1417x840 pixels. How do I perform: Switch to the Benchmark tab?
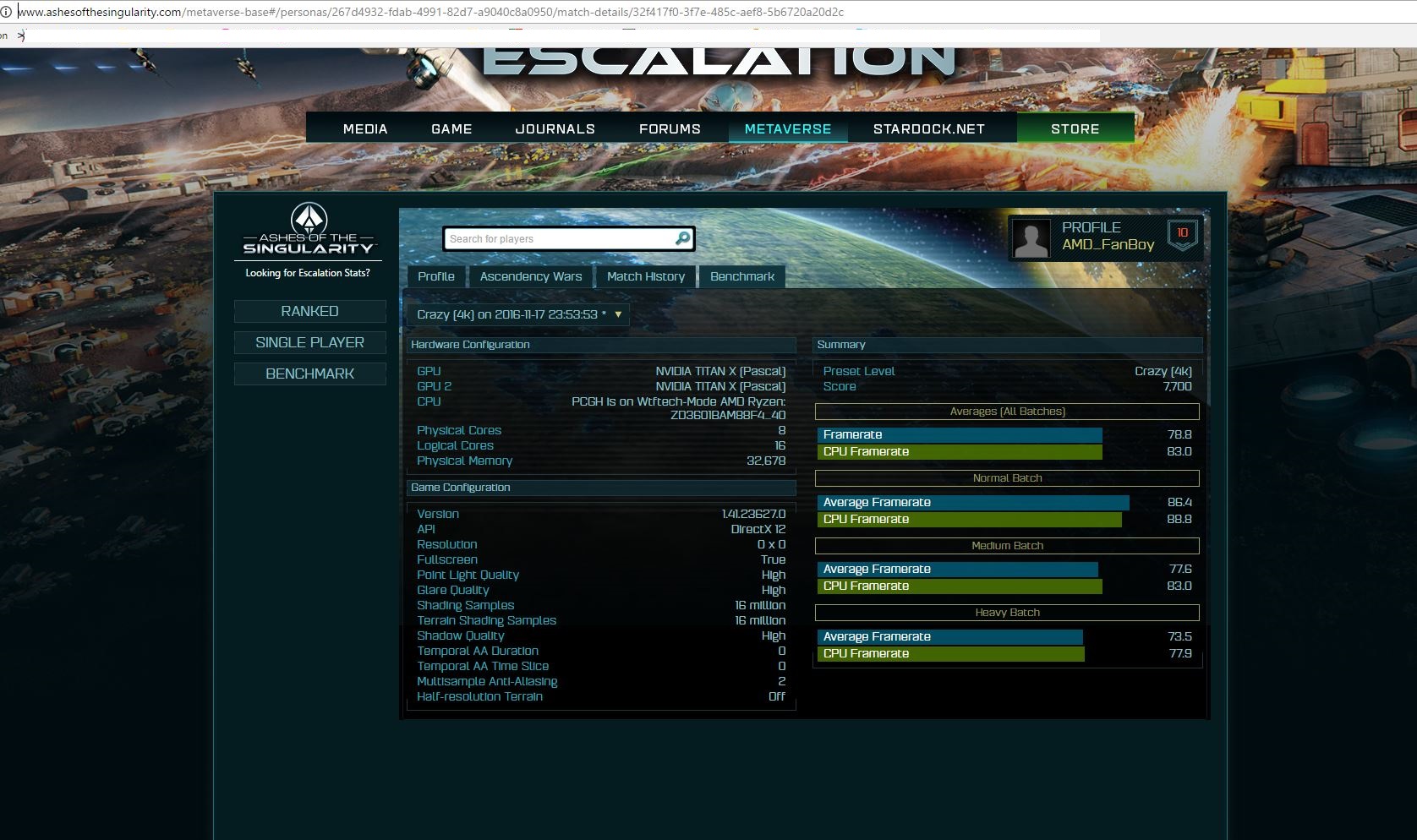(742, 276)
